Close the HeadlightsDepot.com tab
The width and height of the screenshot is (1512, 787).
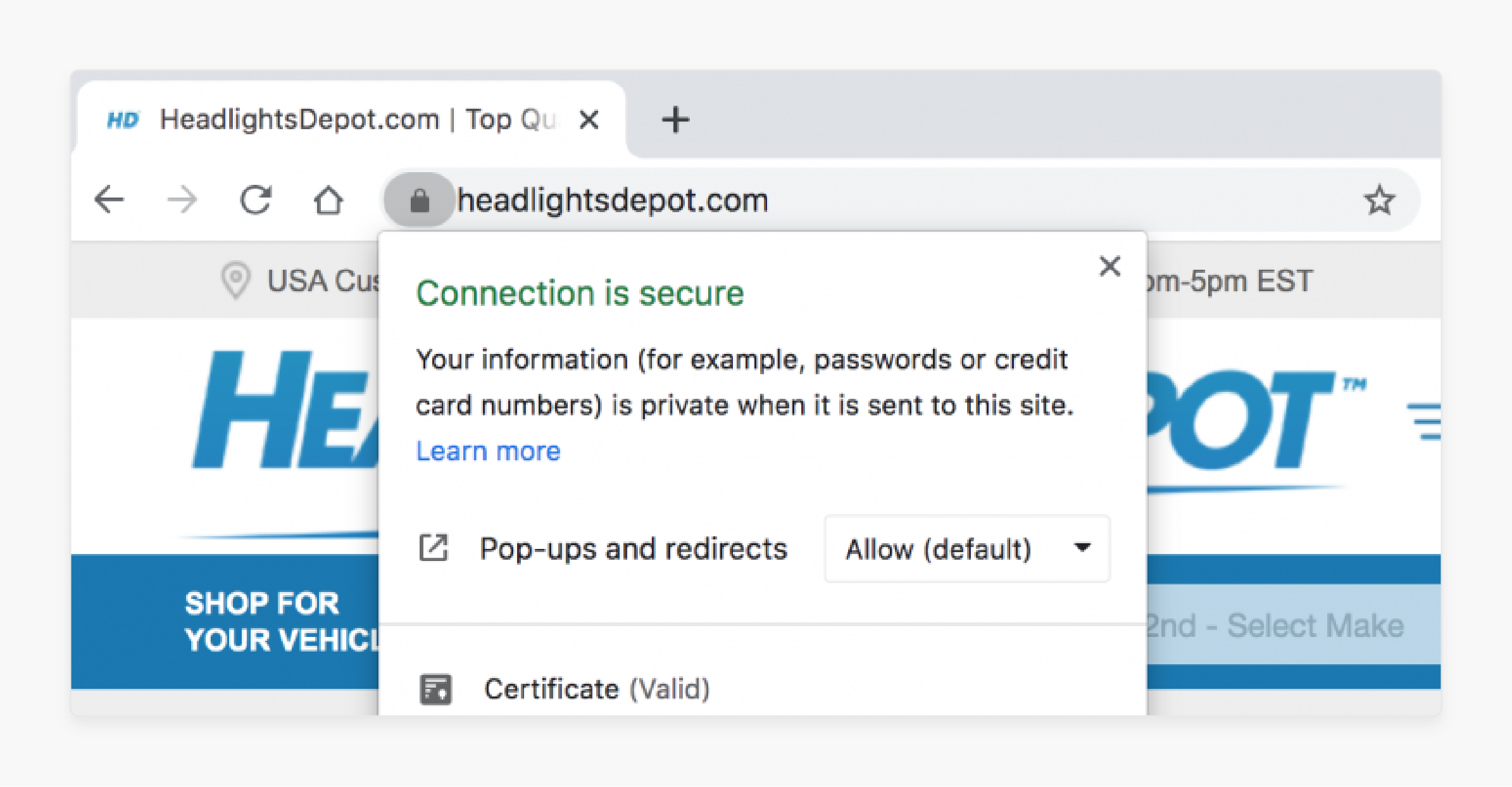point(589,120)
